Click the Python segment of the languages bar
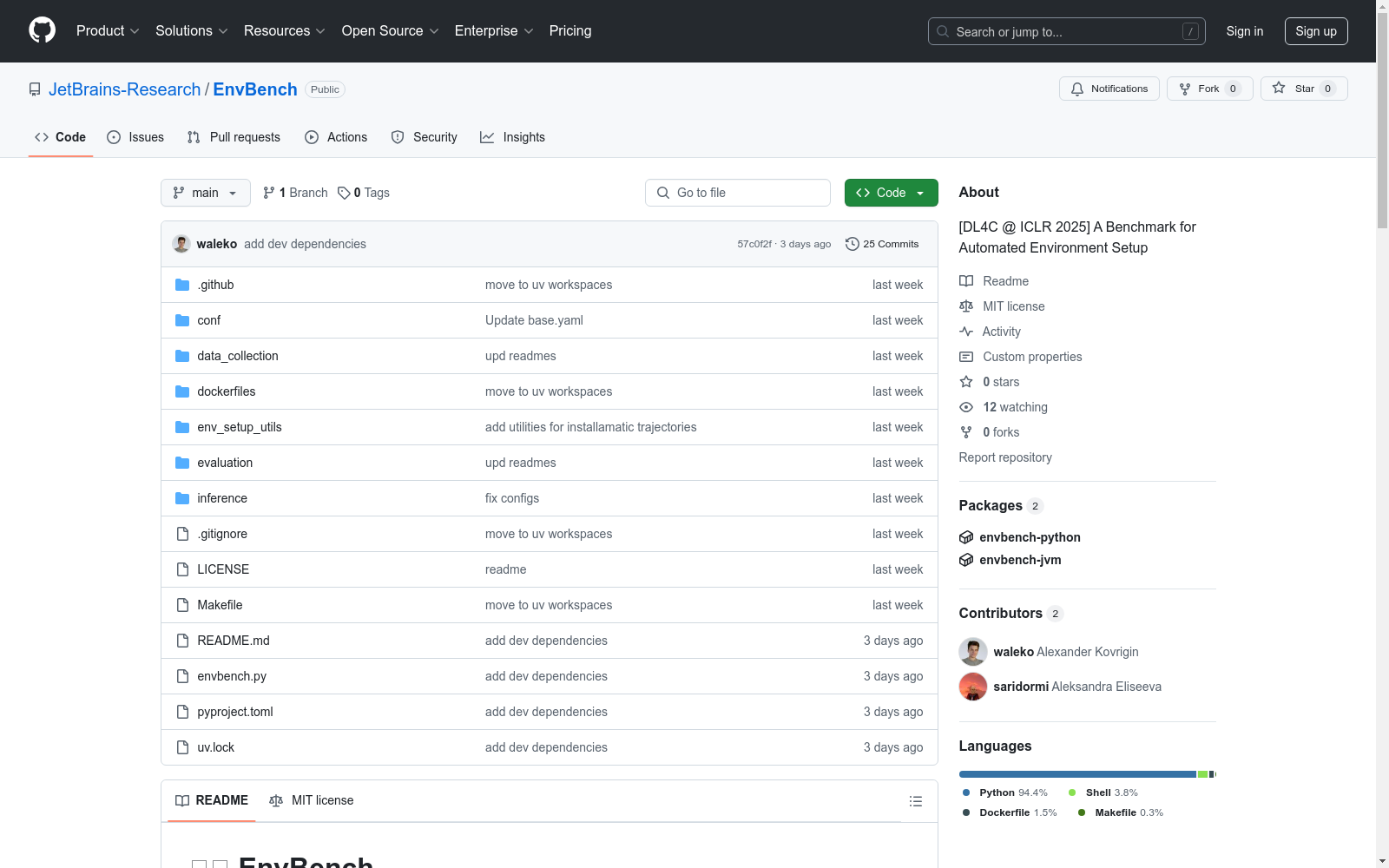 point(1077,774)
